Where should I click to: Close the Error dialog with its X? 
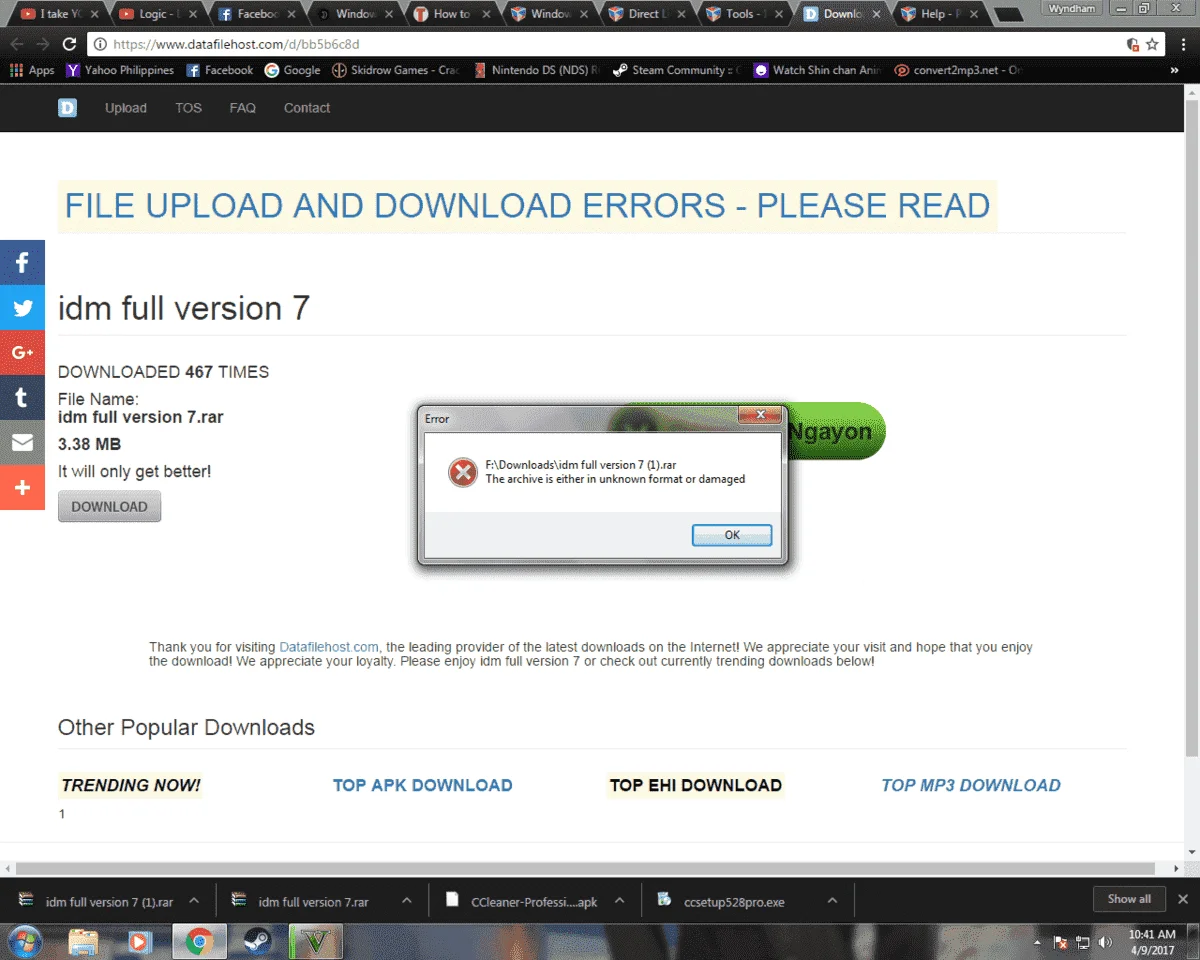click(761, 415)
